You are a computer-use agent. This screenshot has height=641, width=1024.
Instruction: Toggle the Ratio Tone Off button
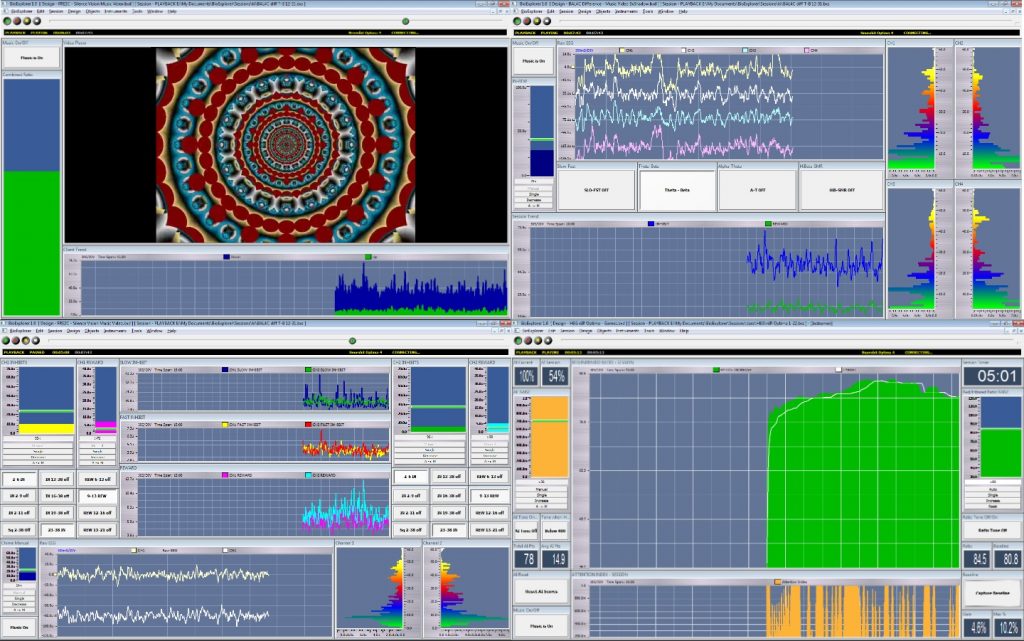click(x=992, y=529)
